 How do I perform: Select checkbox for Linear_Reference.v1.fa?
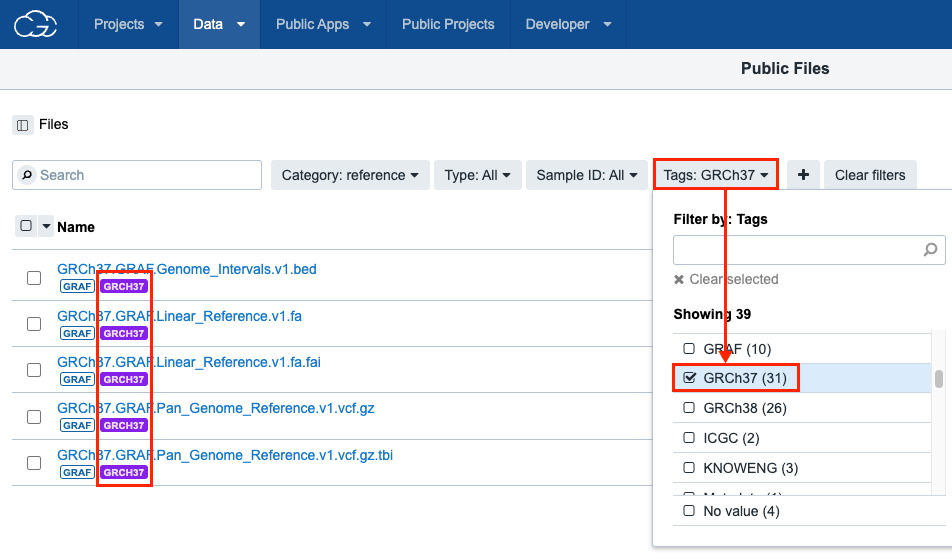point(34,324)
